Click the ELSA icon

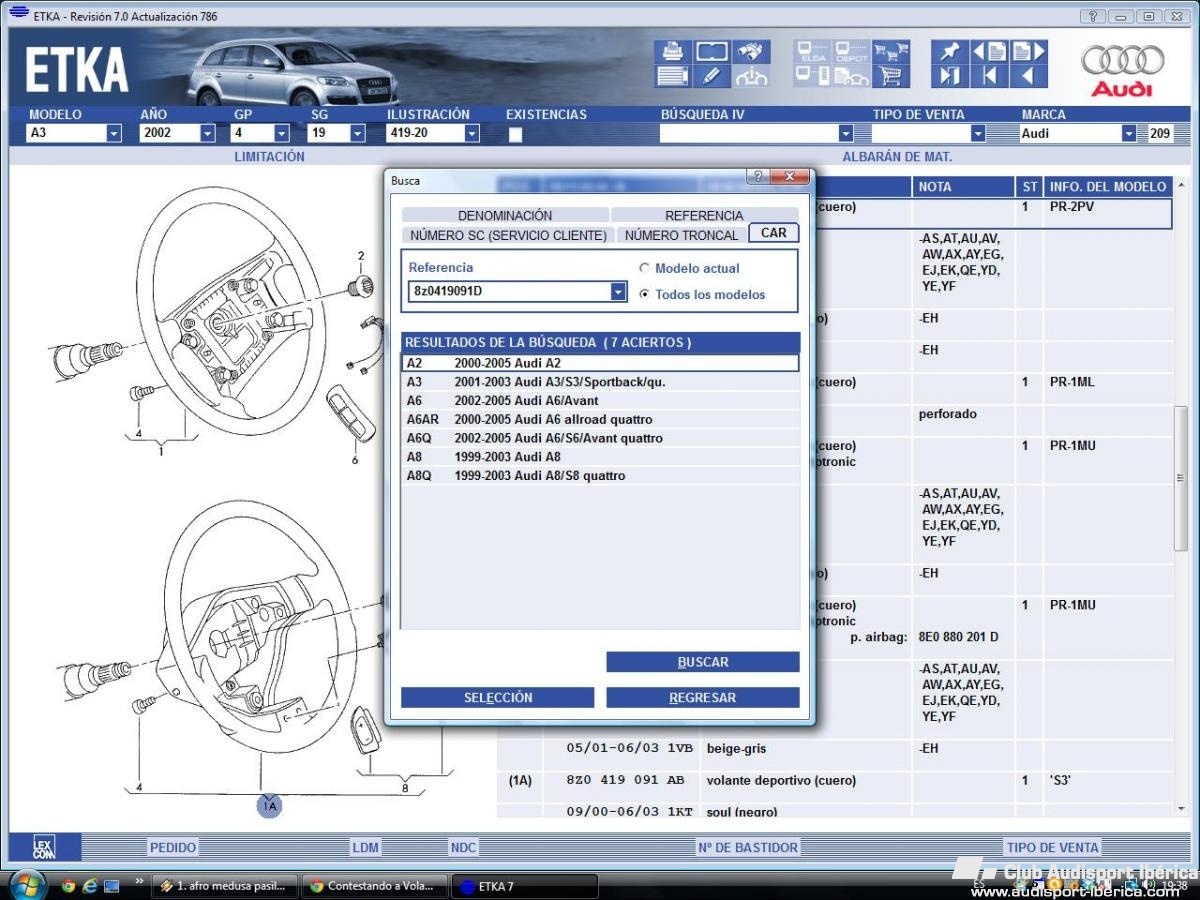812,51
